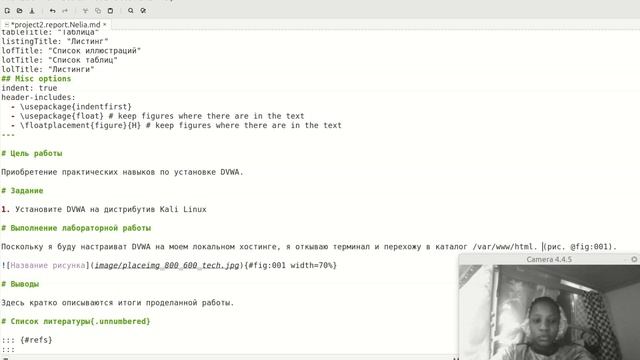Select the Camera 4.4.5 title bar
640x360 pixels.
549,259
